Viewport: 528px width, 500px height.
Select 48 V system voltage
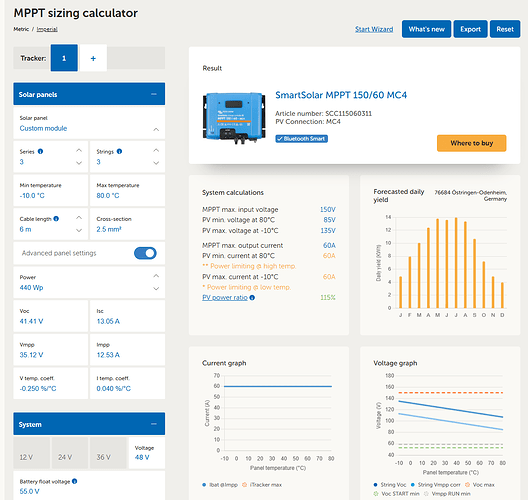(x=147, y=453)
